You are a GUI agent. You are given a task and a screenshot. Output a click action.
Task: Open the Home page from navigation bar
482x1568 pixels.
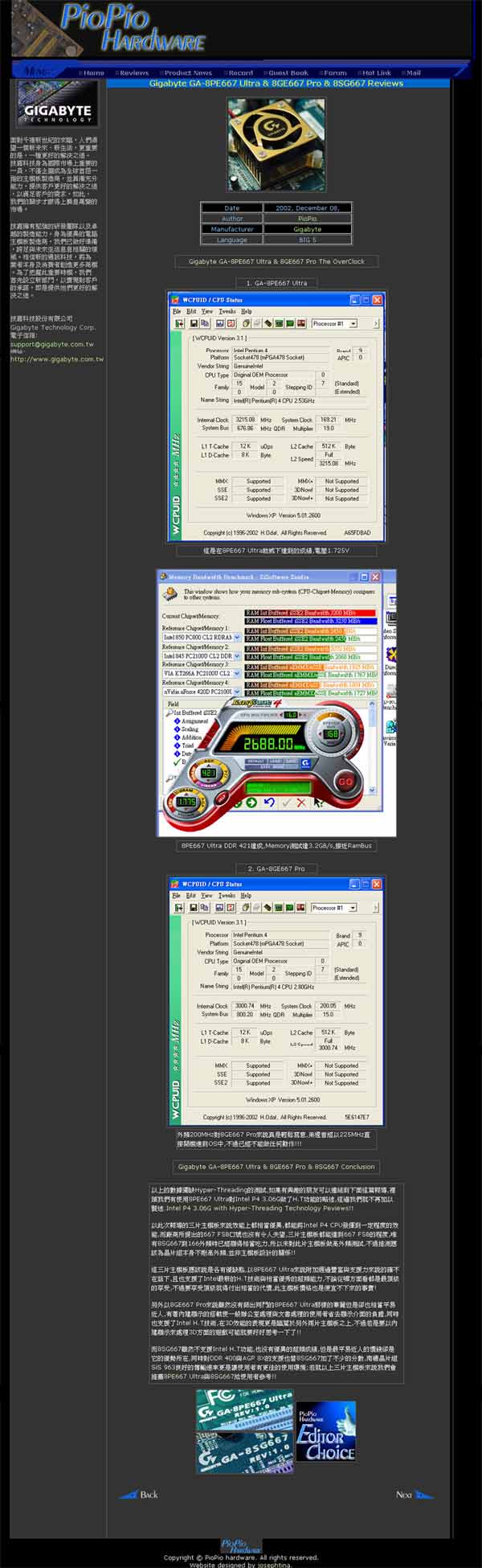(x=93, y=72)
